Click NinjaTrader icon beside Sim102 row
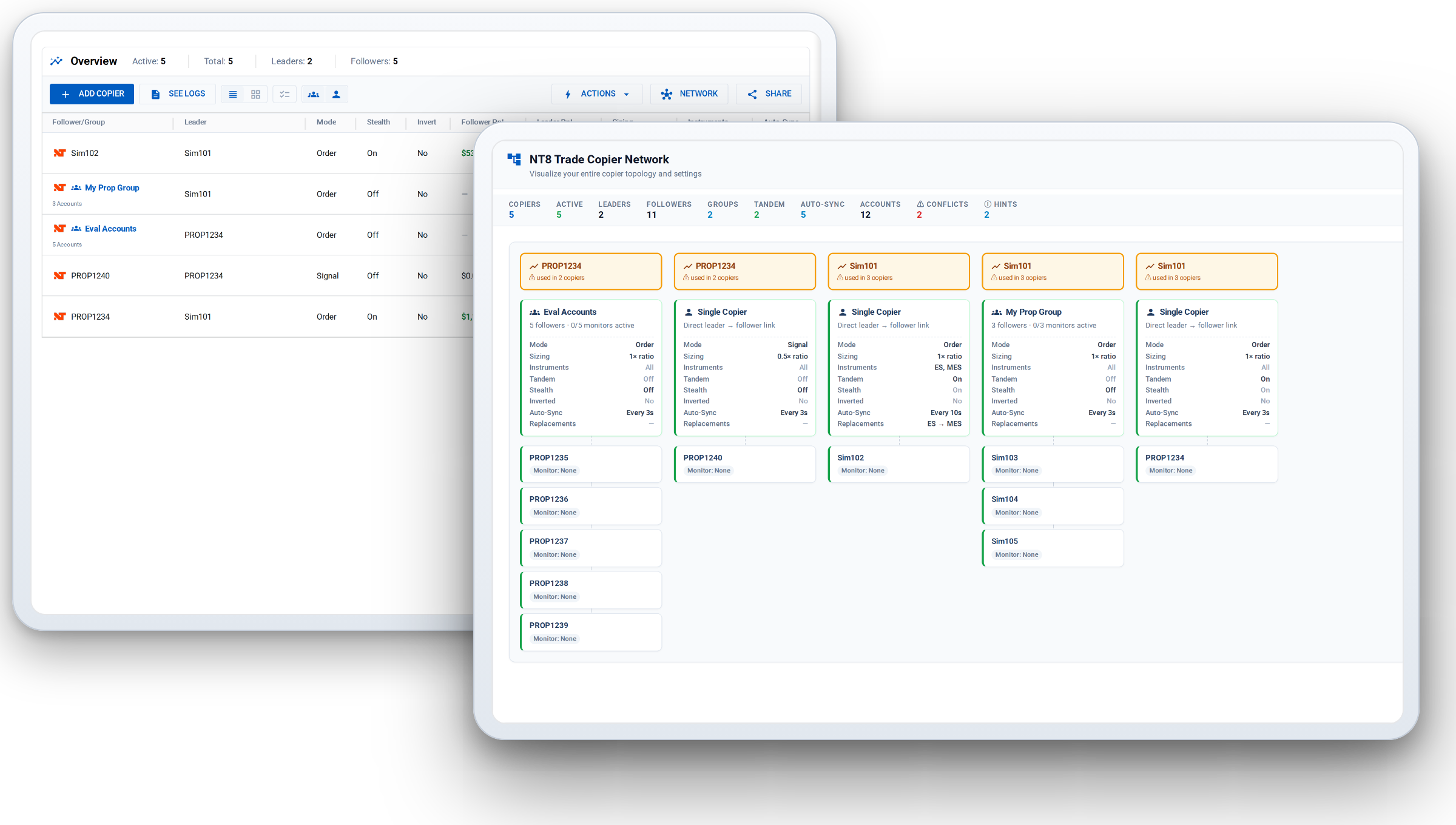 (59, 153)
